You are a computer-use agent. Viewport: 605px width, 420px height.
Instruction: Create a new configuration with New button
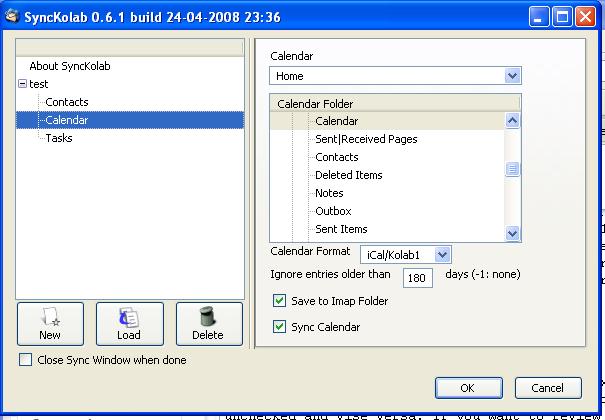click(x=50, y=324)
